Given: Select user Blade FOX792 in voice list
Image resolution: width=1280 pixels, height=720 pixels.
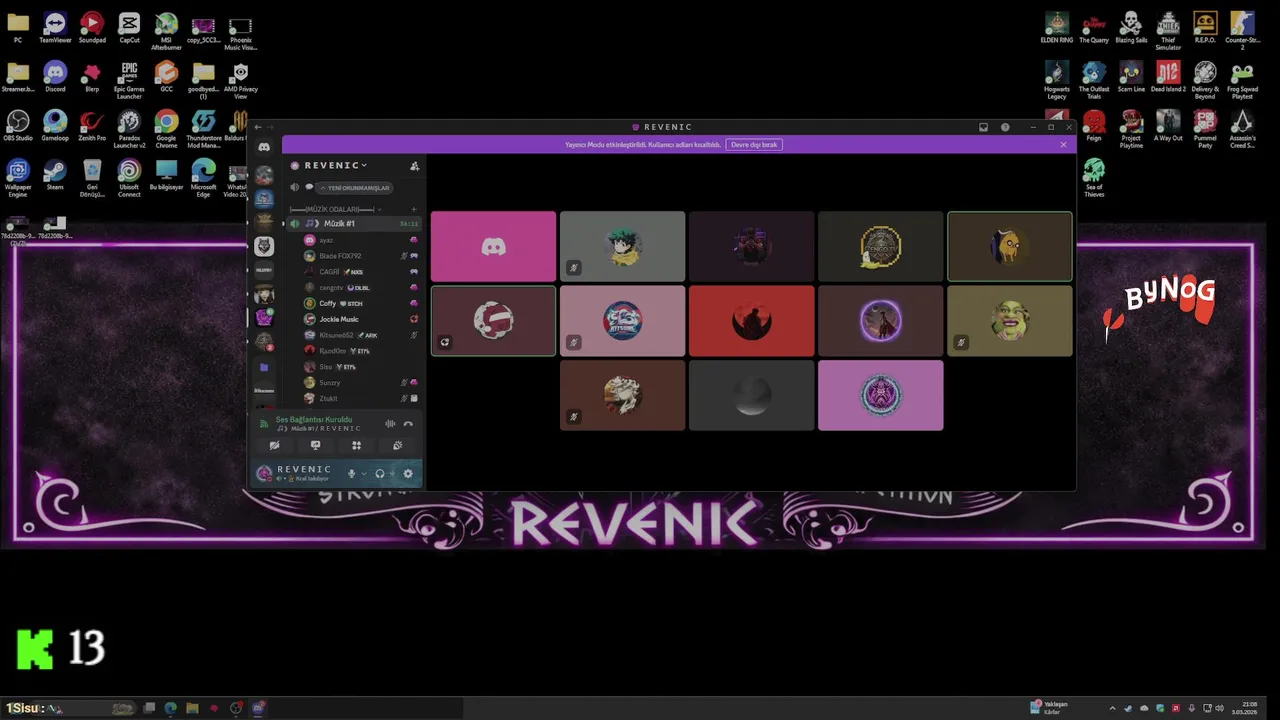Looking at the screenshot, I should click(x=360, y=256).
